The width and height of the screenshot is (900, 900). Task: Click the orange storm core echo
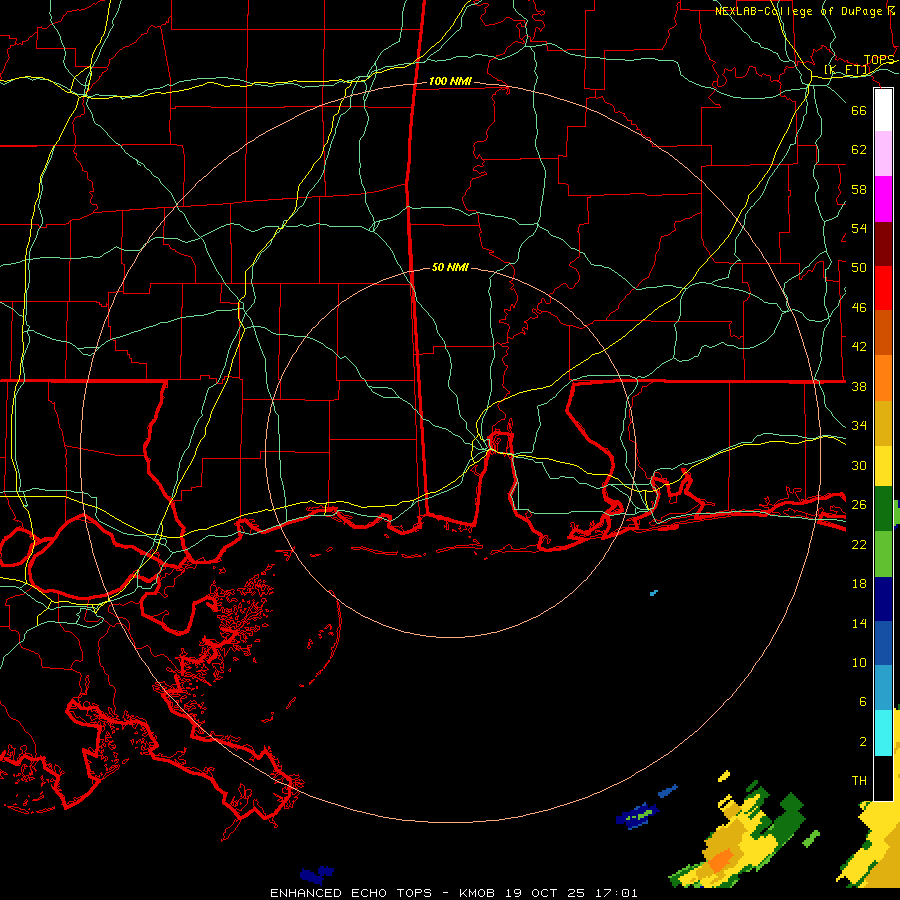(x=720, y=861)
